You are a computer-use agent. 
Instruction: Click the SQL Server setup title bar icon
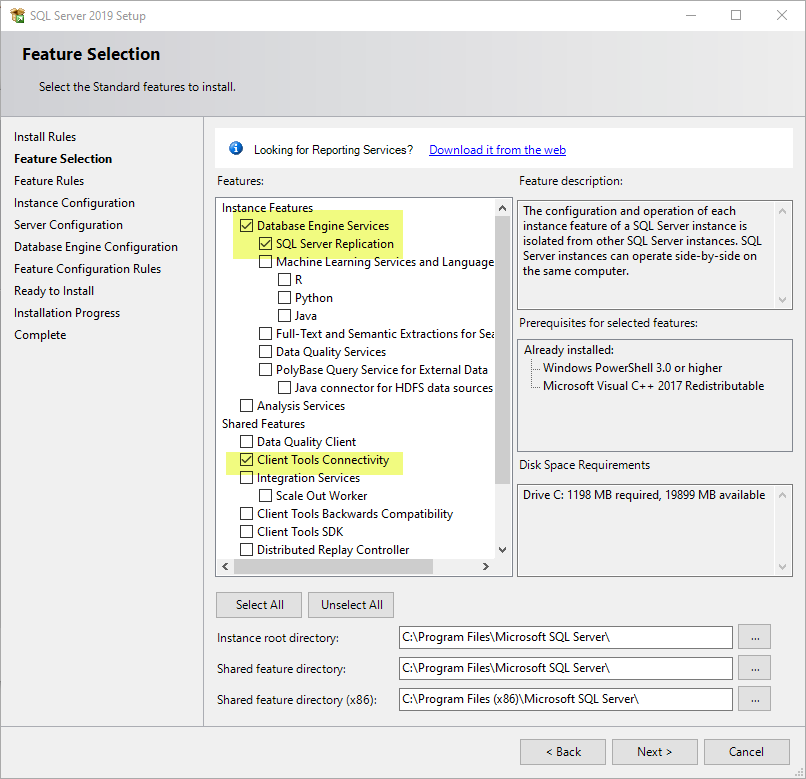tap(17, 15)
